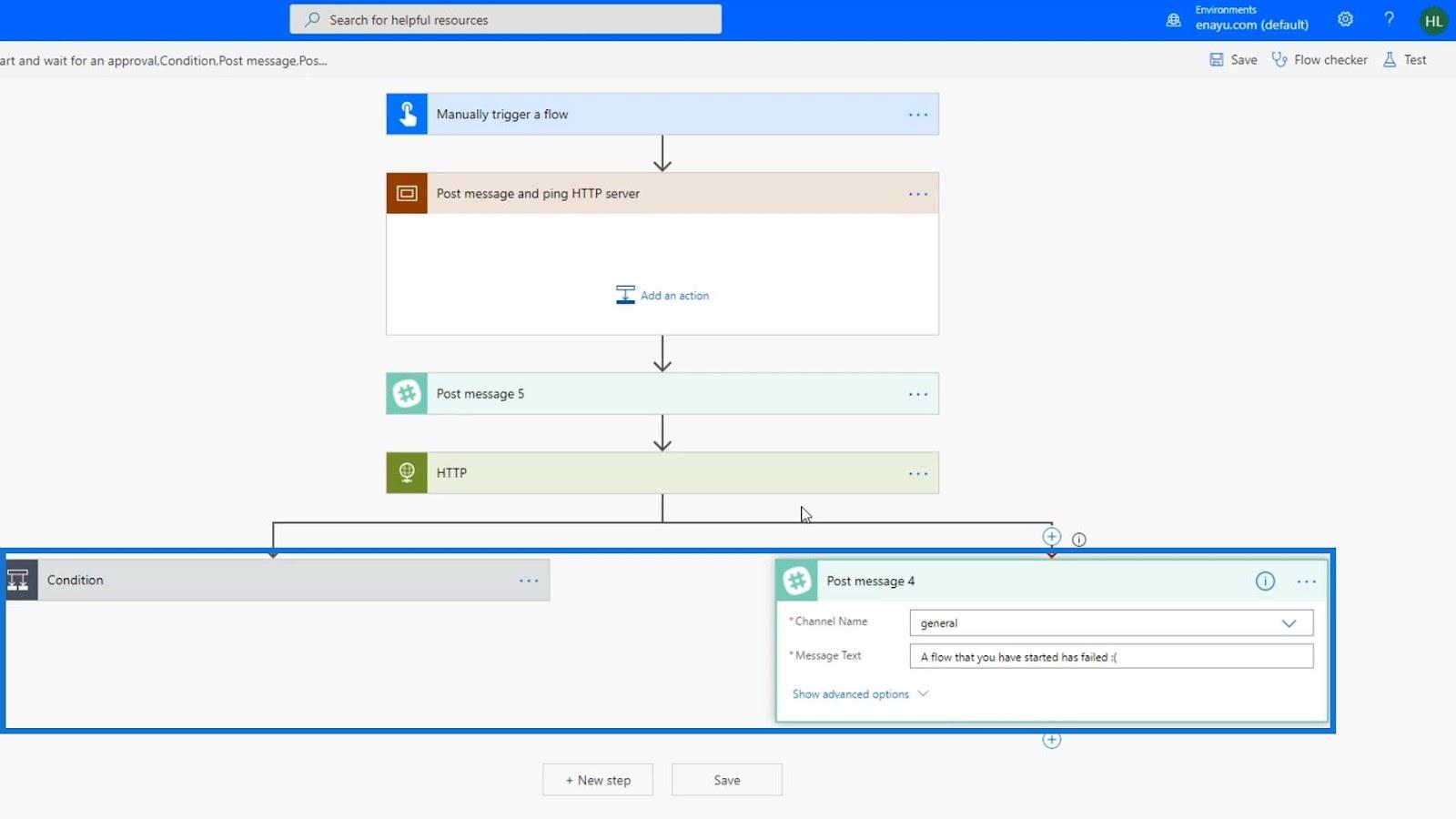Insert a step with plus below Post message 4
Viewport: 1456px width, 819px height.
(1052, 740)
